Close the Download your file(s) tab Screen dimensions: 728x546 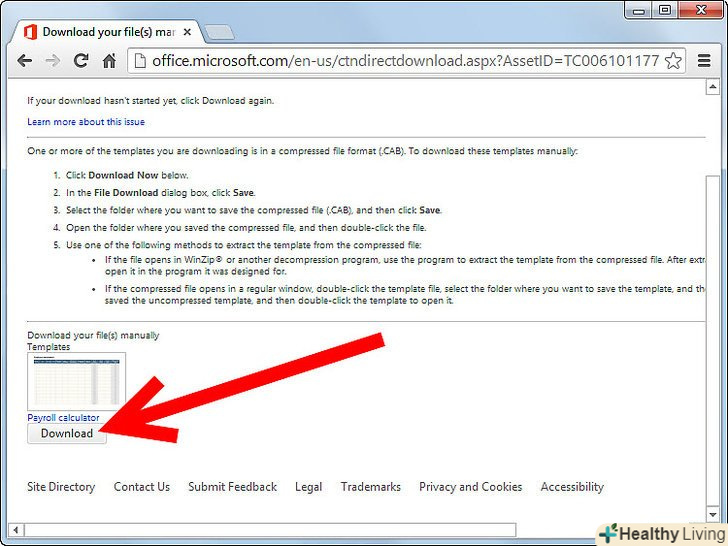[187, 32]
